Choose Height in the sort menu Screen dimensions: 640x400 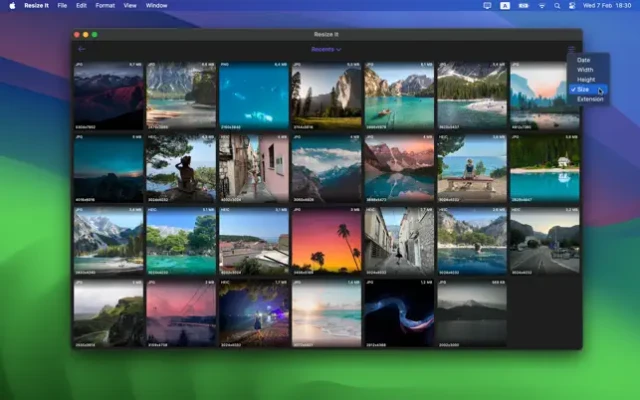(x=585, y=79)
